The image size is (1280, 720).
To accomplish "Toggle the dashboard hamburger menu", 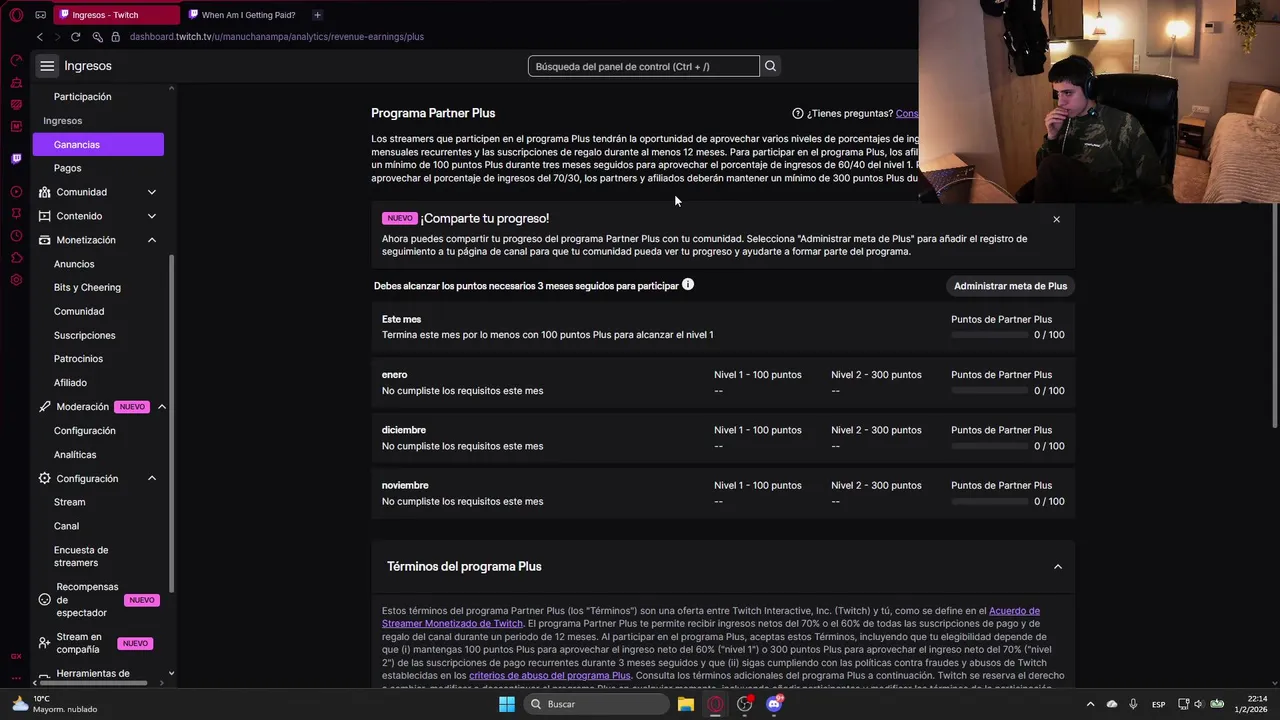I will coord(47,66).
